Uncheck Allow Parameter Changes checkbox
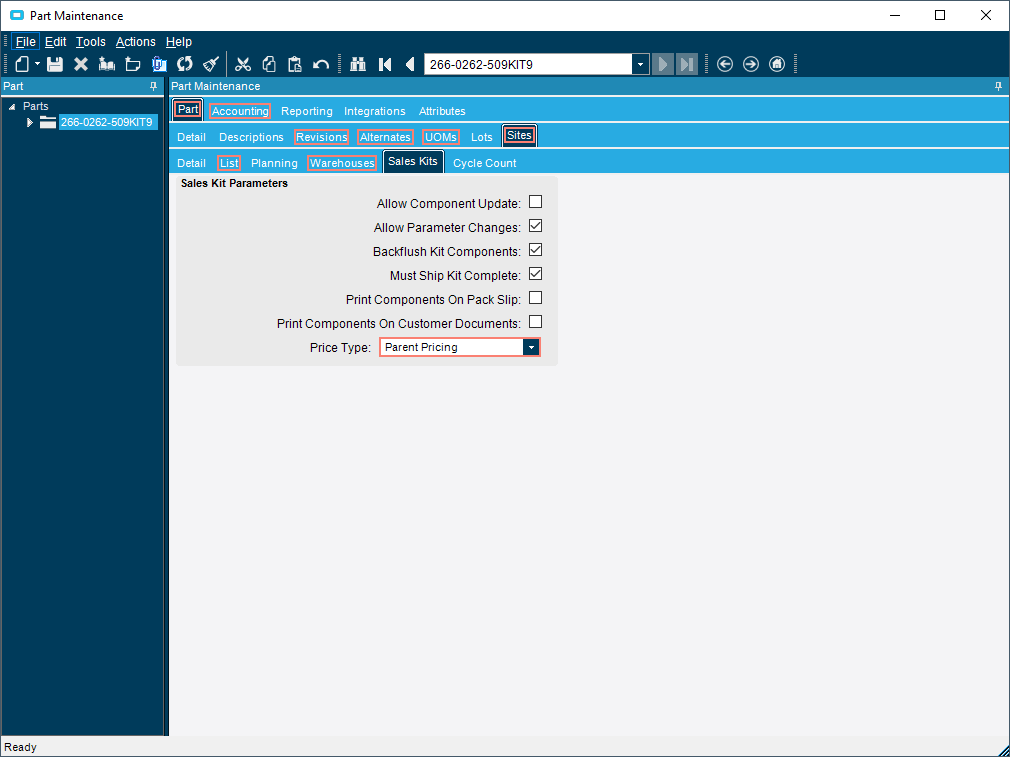1010x757 pixels. pyautogui.click(x=535, y=226)
